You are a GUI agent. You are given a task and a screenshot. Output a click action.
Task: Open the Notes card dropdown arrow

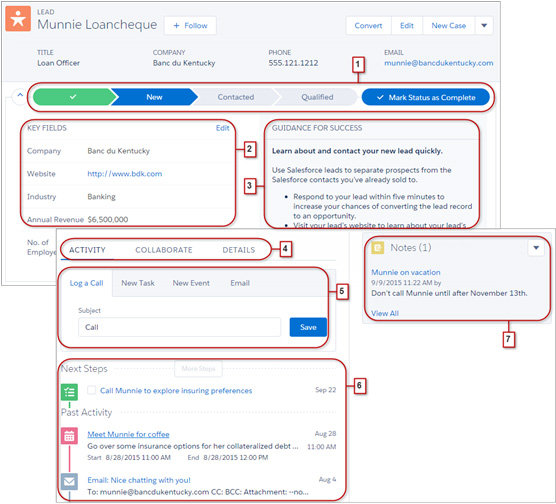tap(536, 248)
